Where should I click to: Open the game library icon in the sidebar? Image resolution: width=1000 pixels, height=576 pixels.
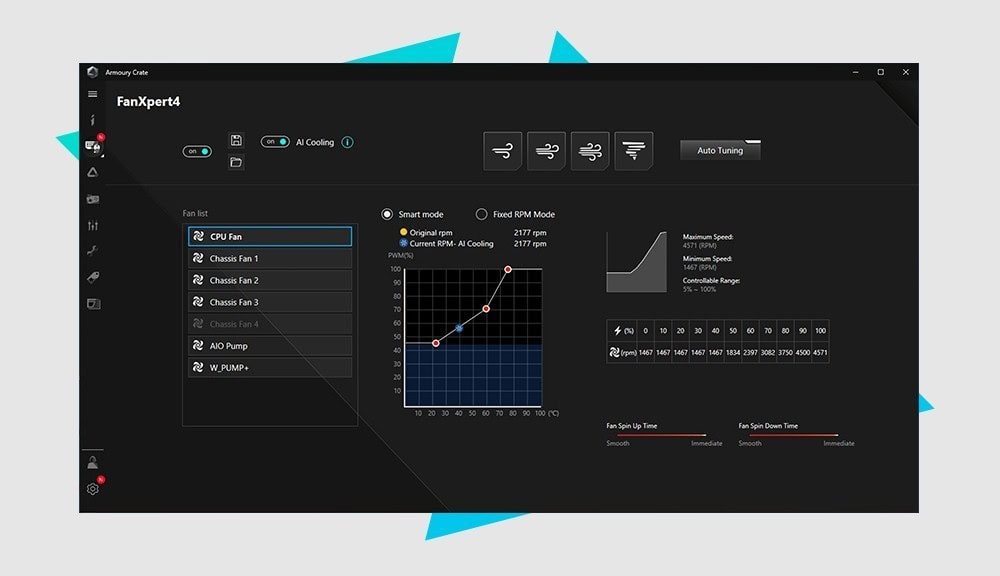(92, 199)
